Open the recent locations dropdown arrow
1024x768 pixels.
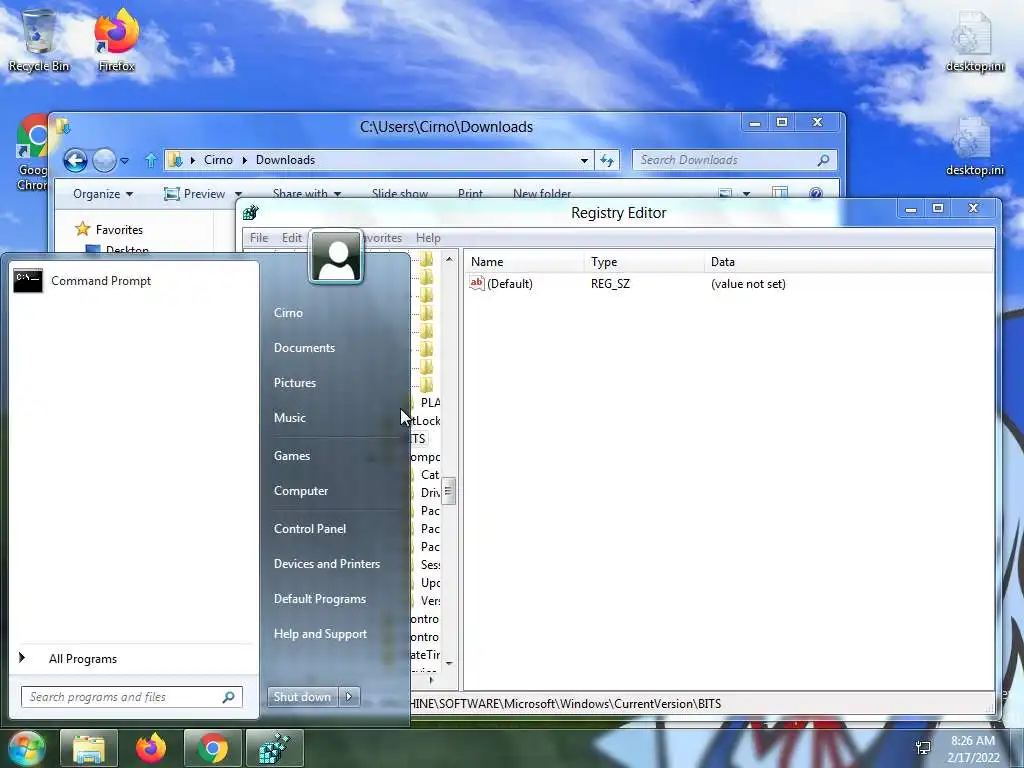click(125, 161)
